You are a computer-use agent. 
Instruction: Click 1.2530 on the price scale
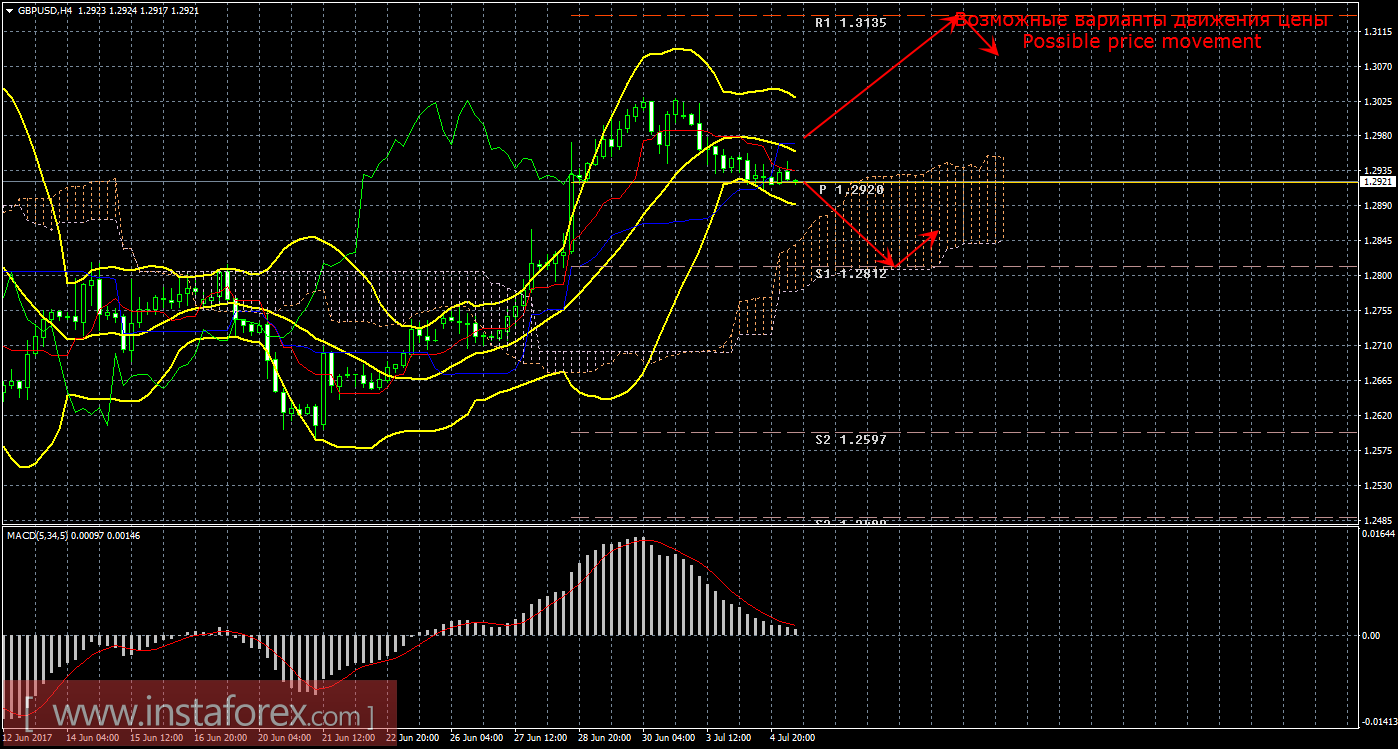(1378, 486)
